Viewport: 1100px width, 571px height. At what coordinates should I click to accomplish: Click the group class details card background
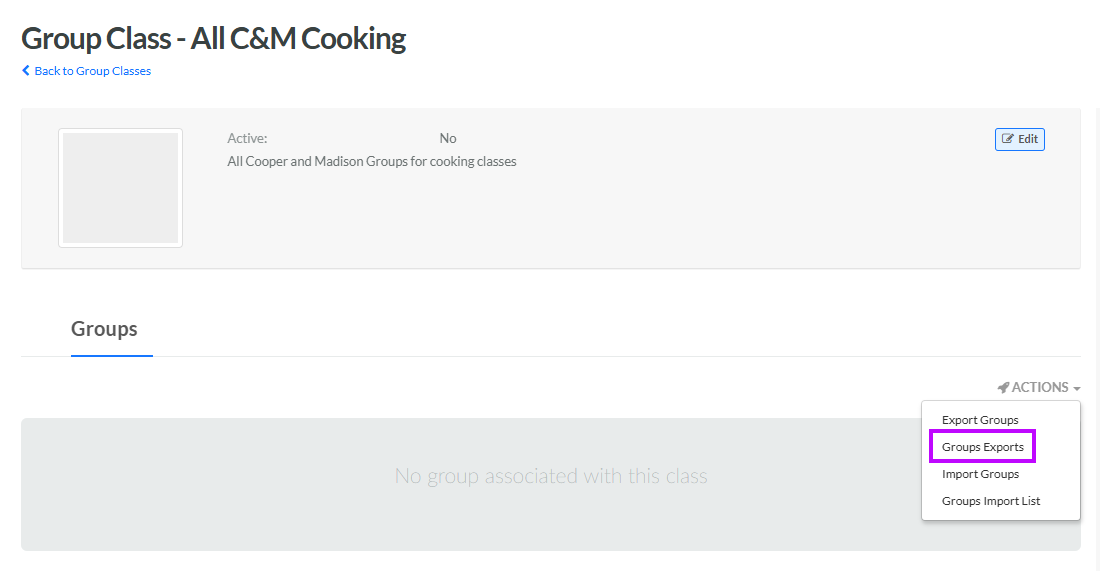700,220
